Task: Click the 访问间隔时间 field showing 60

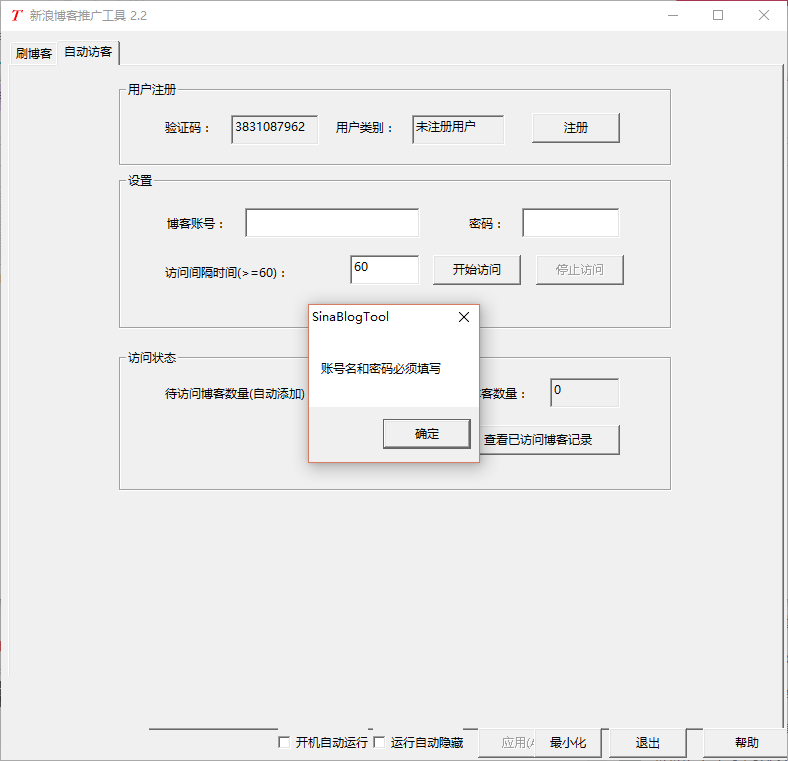Action: click(x=384, y=269)
